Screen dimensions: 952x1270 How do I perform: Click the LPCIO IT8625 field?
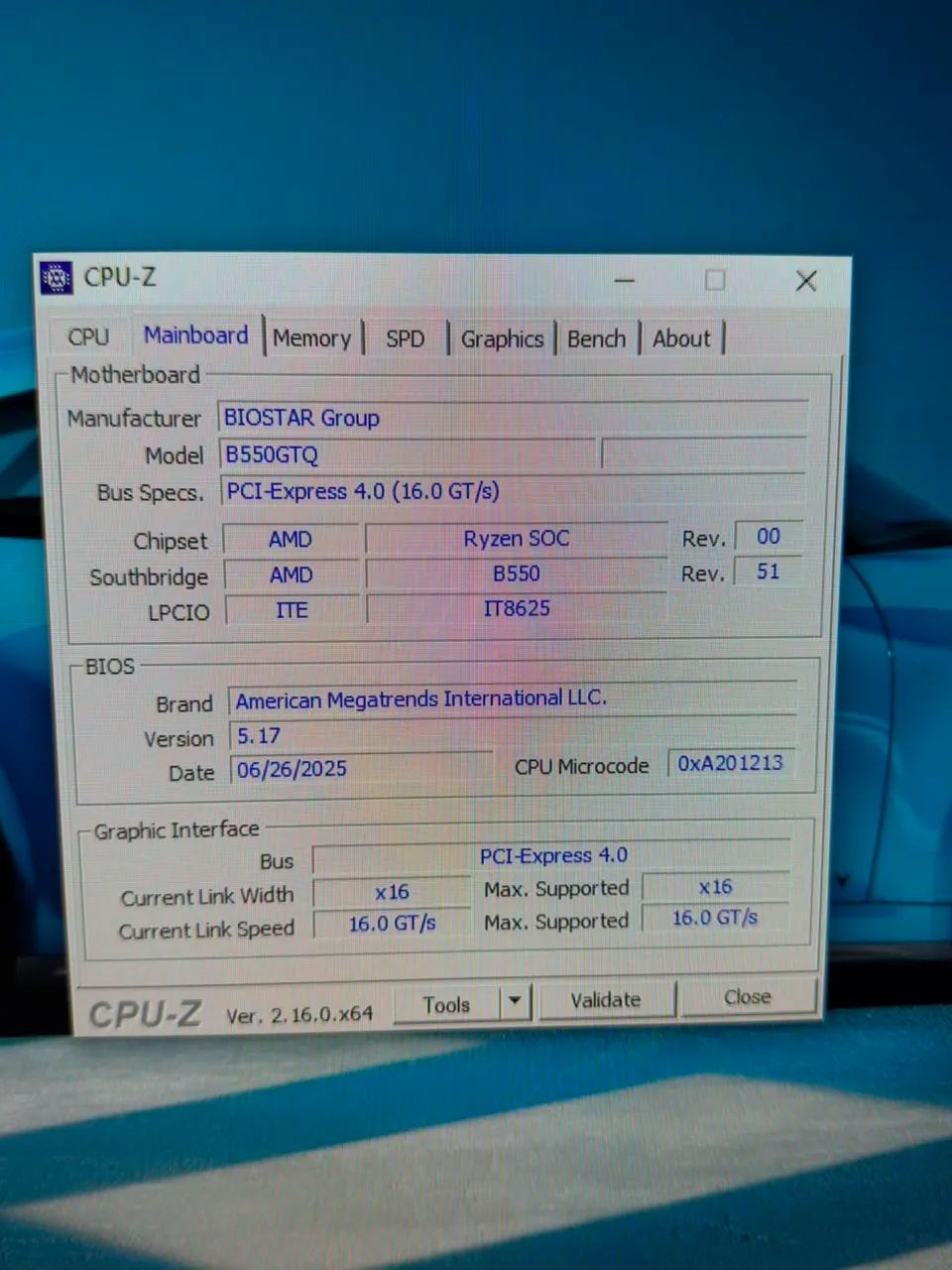[x=517, y=608]
